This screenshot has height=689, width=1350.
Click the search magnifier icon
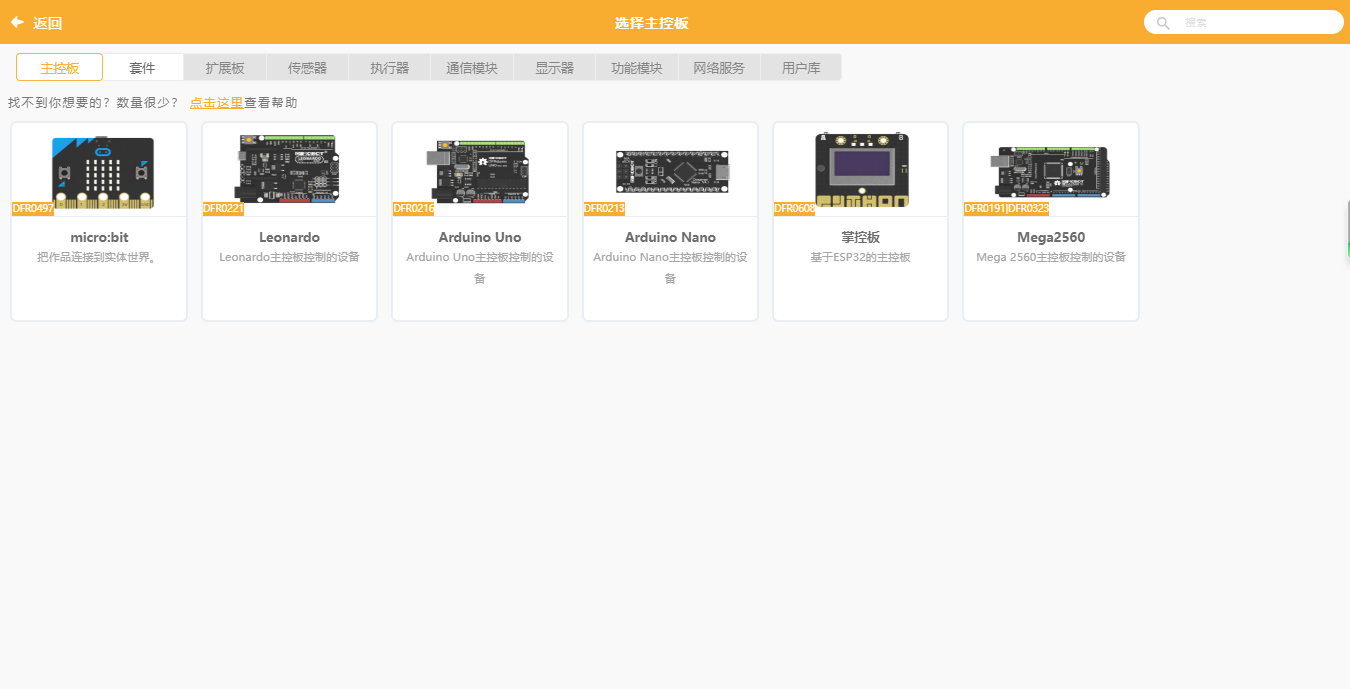pyautogui.click(x=1163, y=22)
